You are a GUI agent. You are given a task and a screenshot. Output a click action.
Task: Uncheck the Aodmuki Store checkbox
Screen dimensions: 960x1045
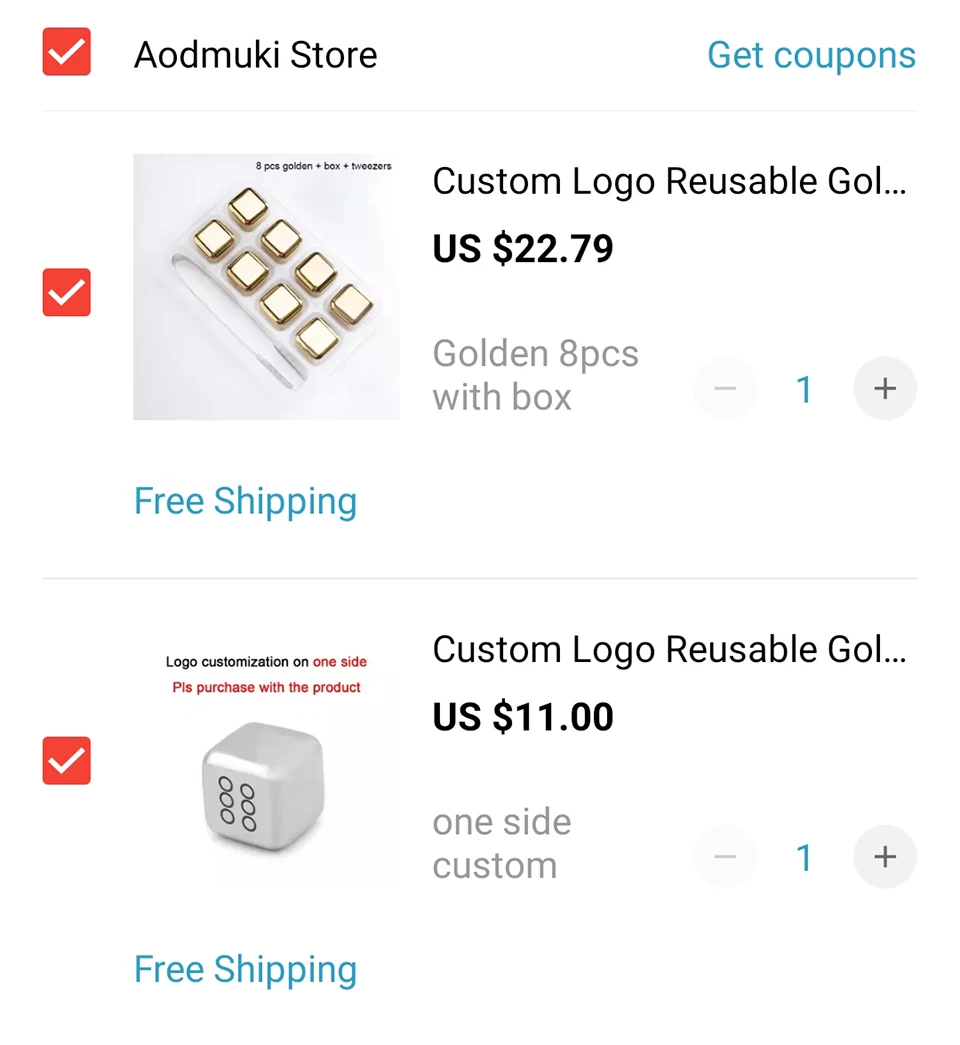66,52
